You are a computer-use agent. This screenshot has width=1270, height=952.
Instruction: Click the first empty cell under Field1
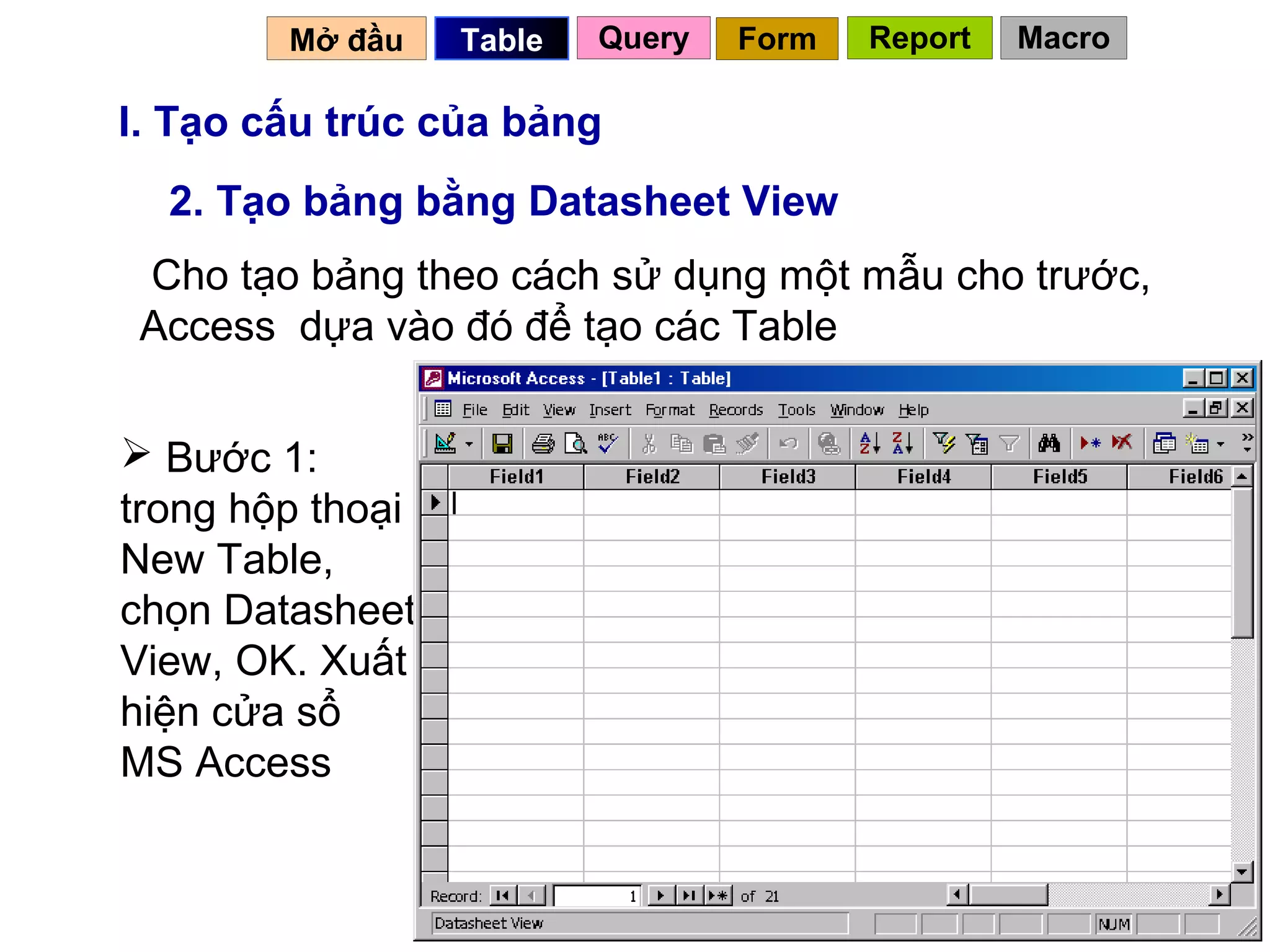coord(516,503)
